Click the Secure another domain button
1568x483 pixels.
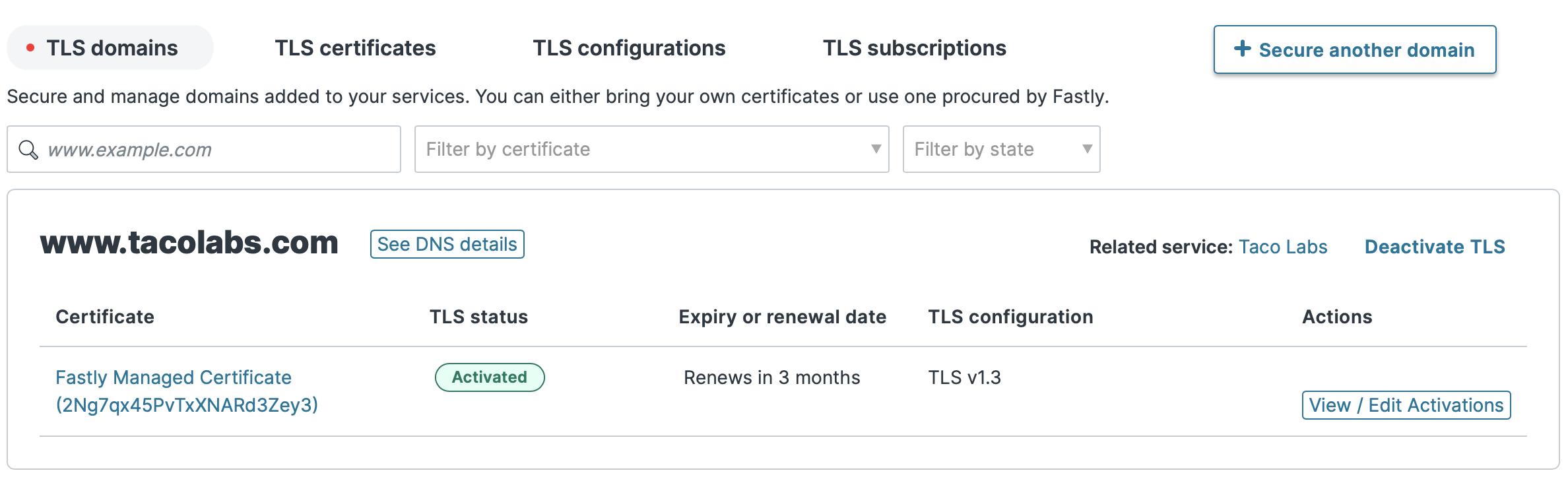pos(1354,49)
